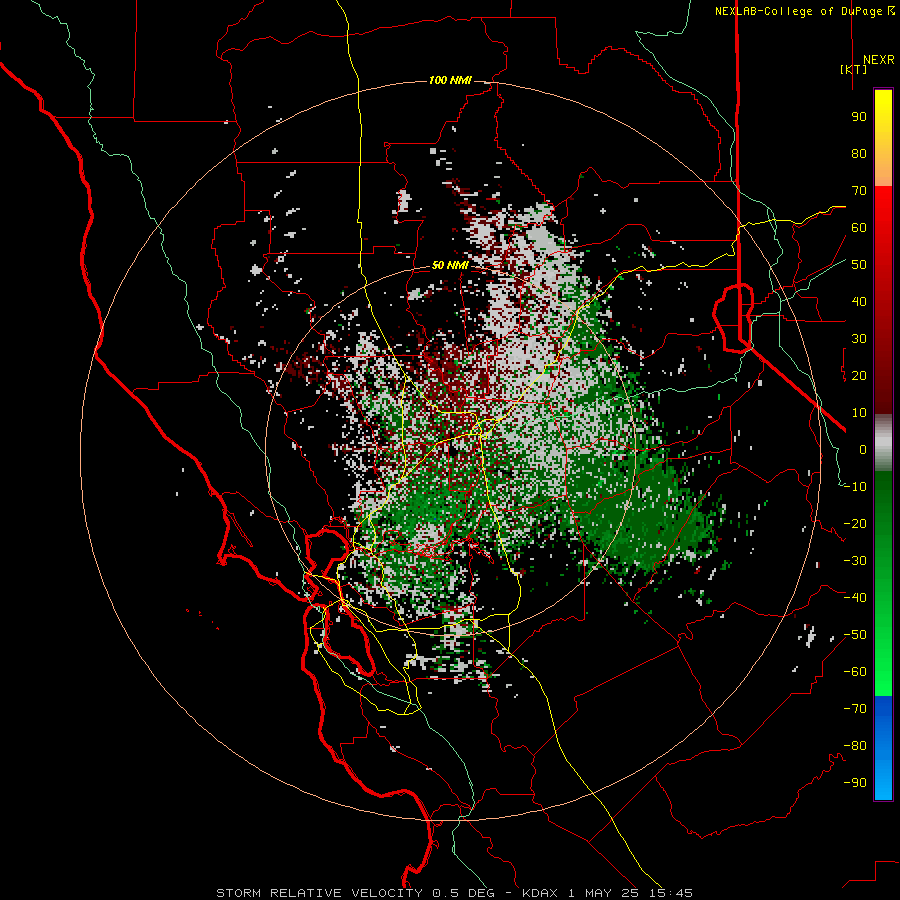The image size is (900, 900).
Task: Select the -60 value on the velocity scale
Action: tap(855, 672)
